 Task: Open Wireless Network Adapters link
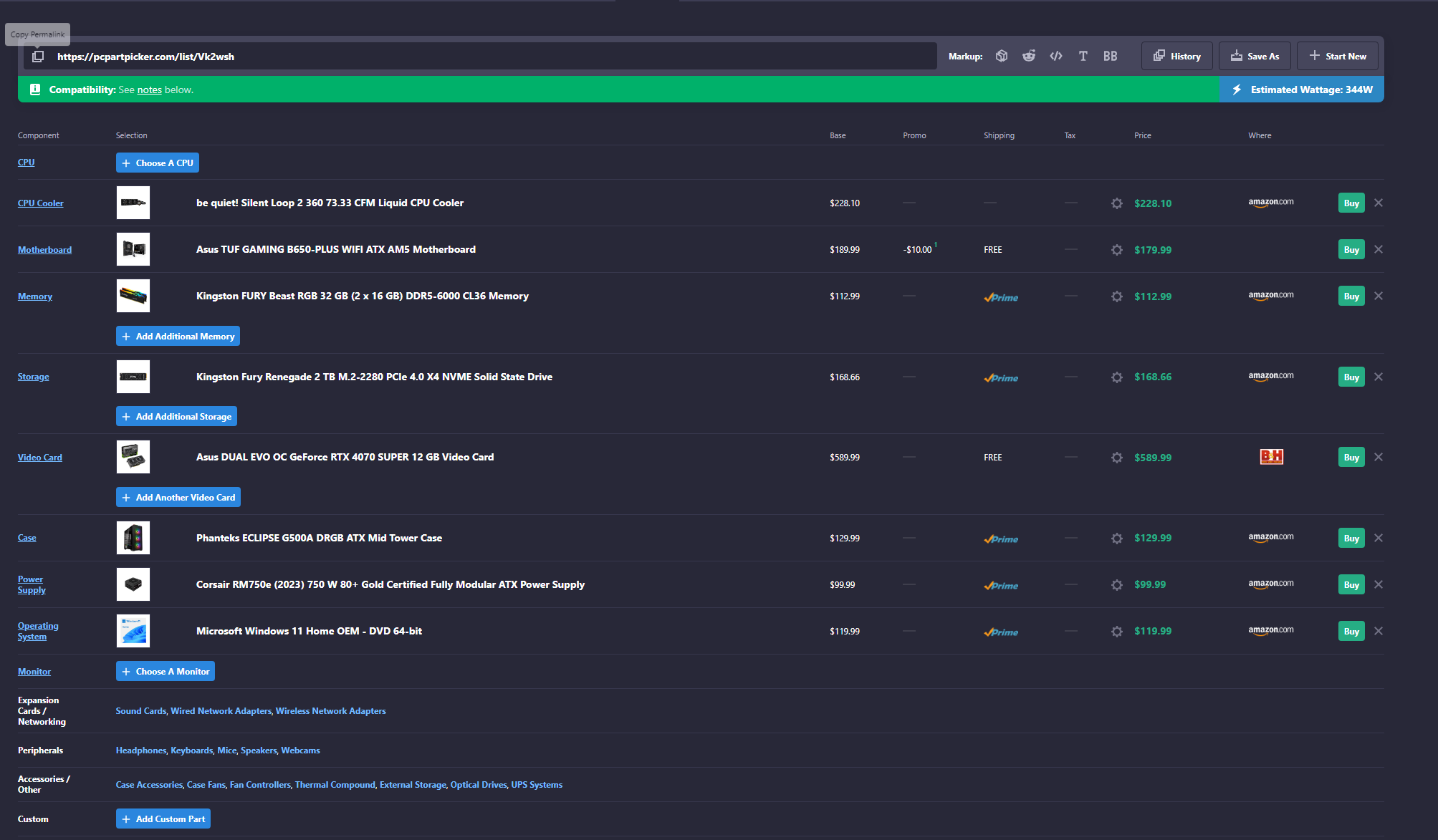point(330,711)
